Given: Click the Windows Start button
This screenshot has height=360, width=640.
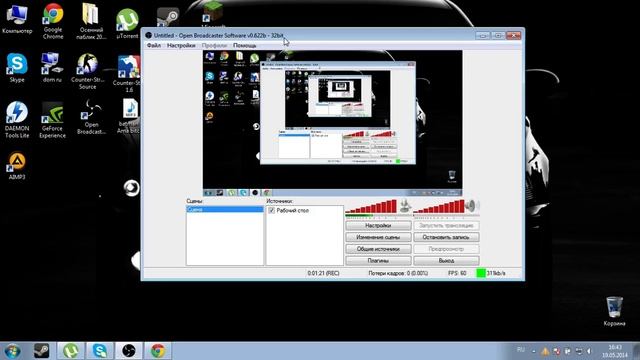Looking at the screenshot, I should pyautogui.click(x=12, y=351).
